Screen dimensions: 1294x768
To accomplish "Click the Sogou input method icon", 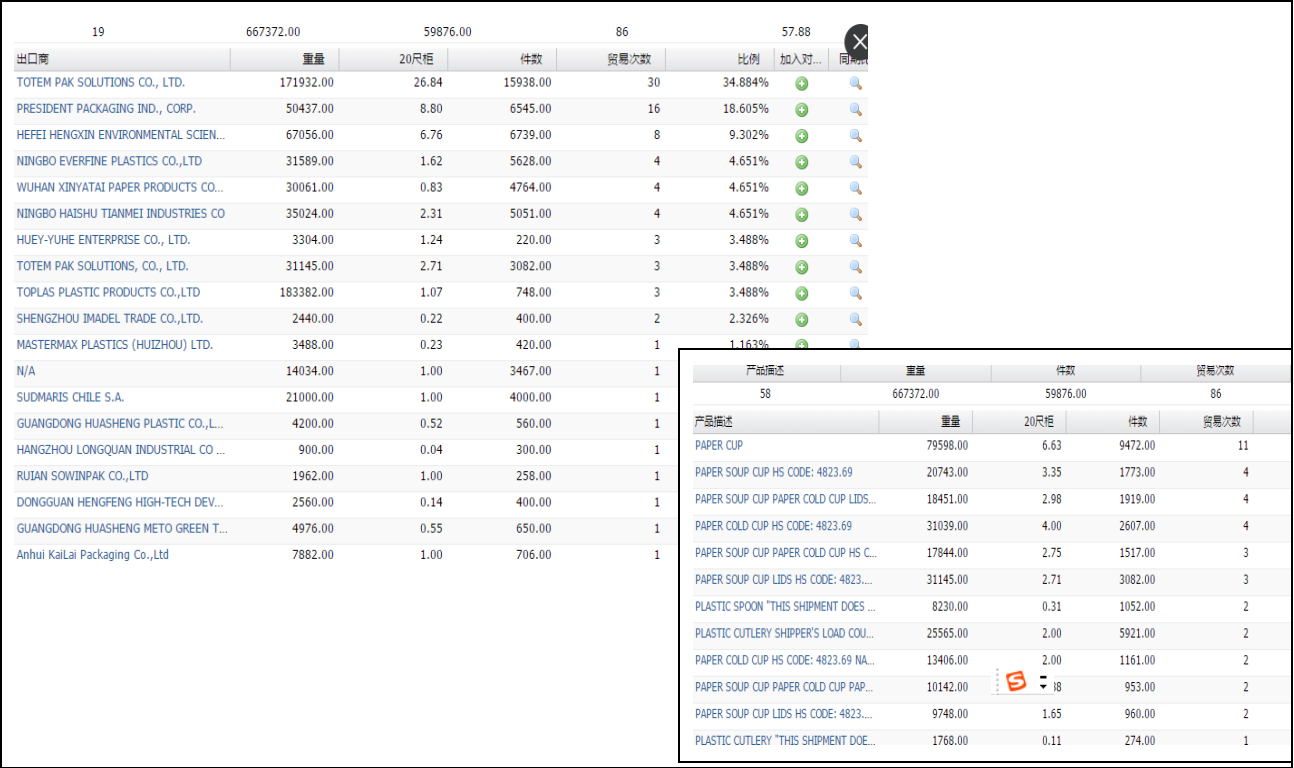I will (x=1016, y=682).
